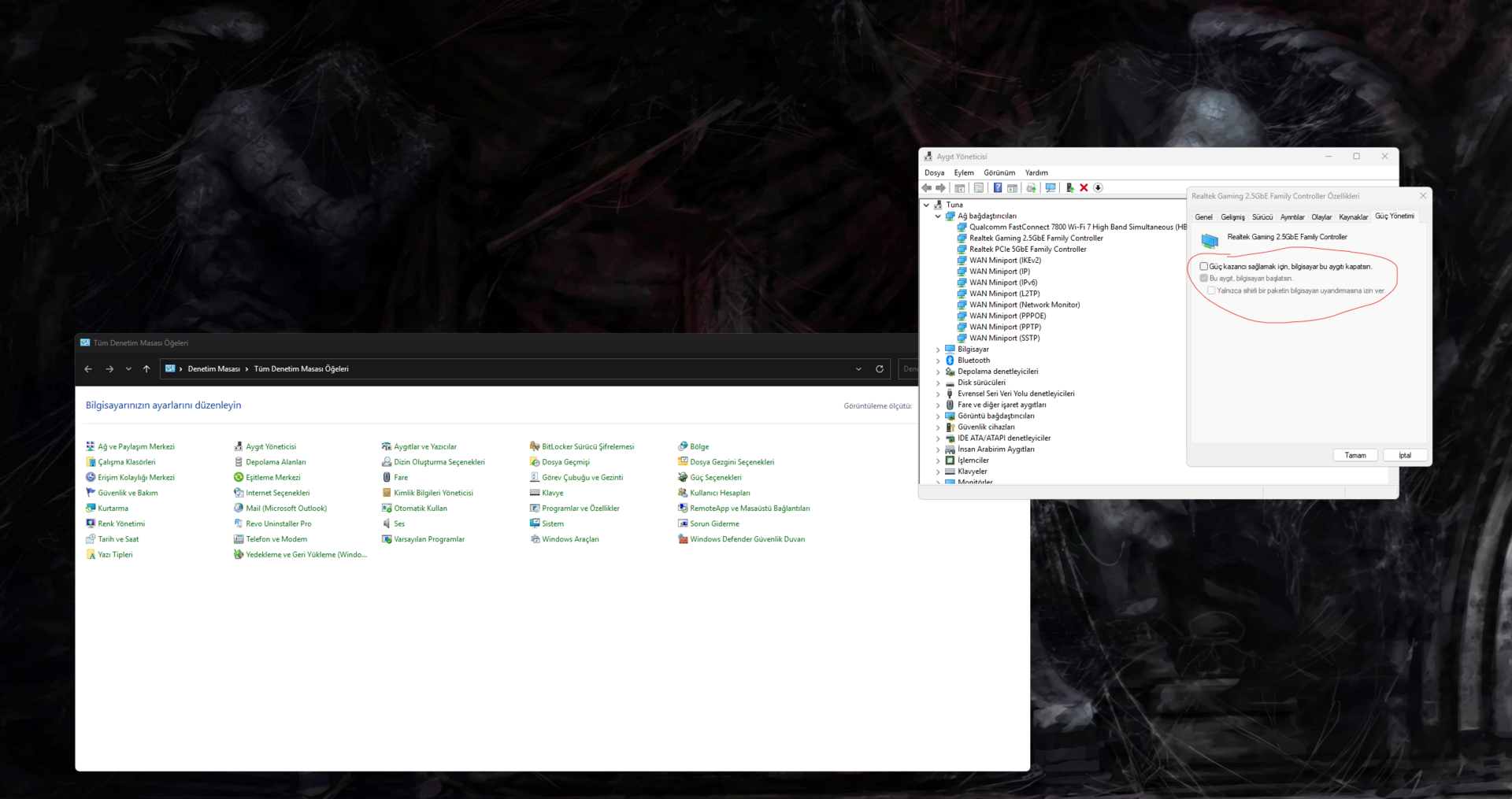Click the Windows Defender Güvenlik Duvarı icon
1512x799 pixels.
coord(683,539)
